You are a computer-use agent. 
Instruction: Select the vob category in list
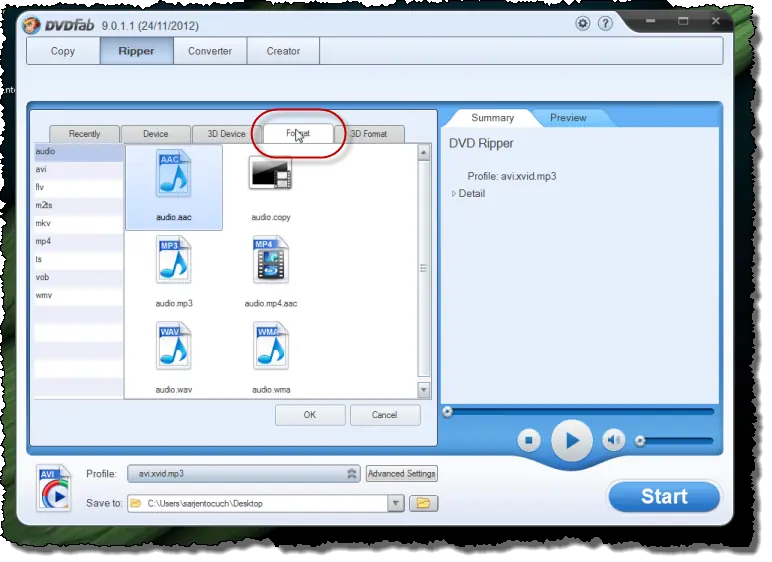(x=79, y=277)
